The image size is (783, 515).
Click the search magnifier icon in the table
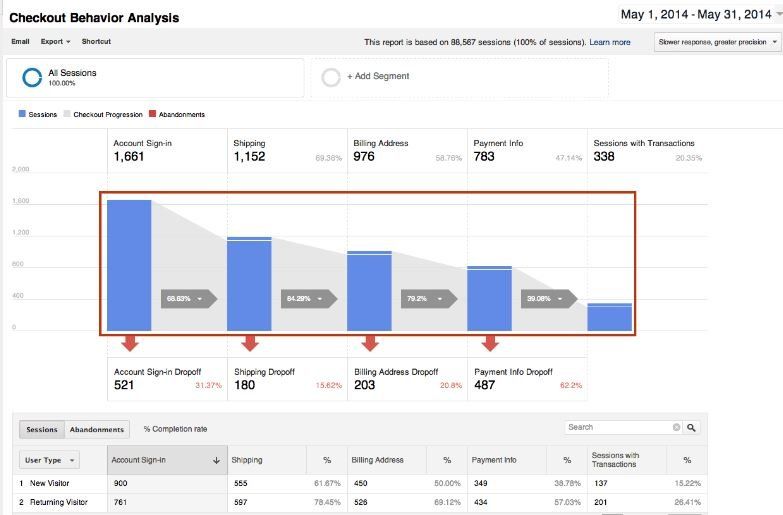[x=691, y=428]
